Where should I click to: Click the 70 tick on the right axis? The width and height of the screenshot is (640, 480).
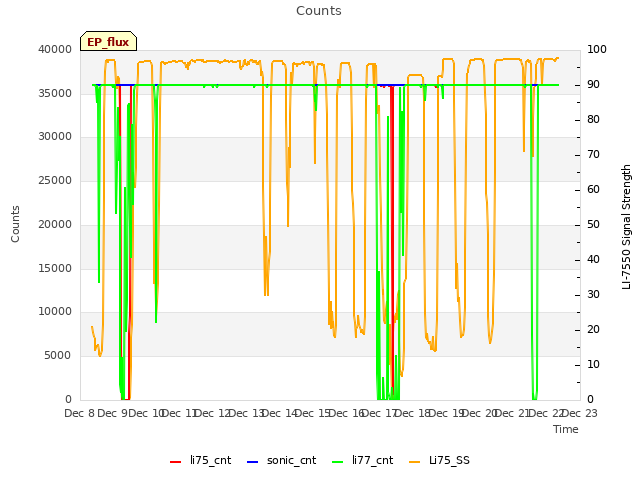(593, 155)
